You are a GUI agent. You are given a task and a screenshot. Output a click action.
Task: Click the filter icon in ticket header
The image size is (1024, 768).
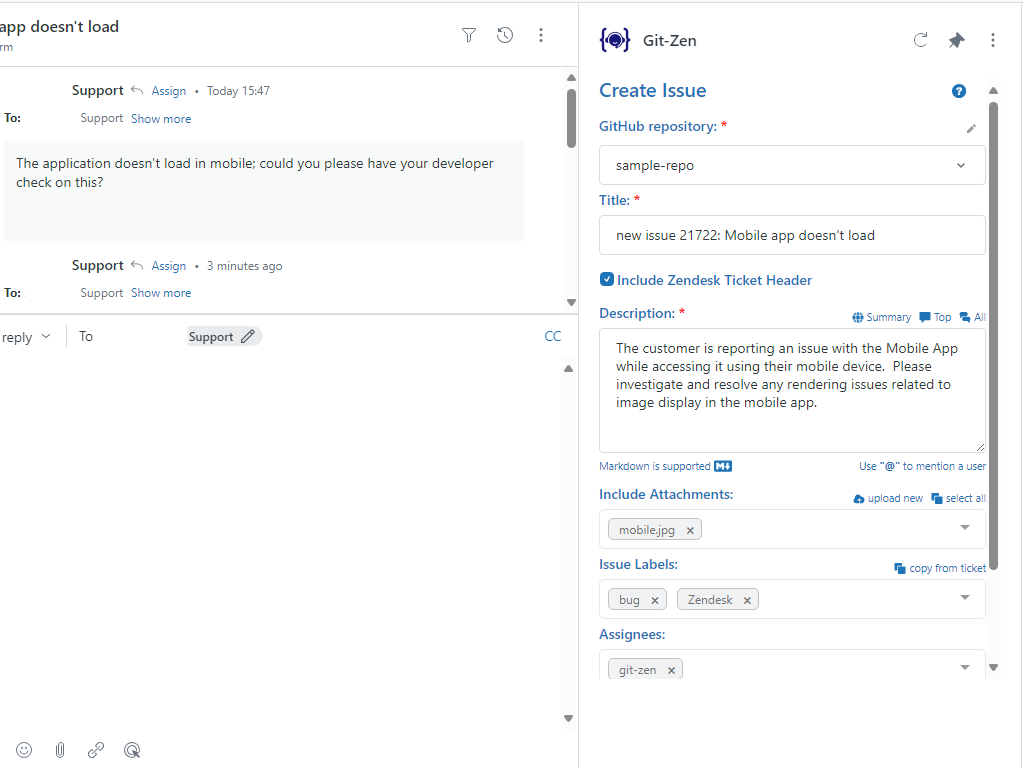(x=469, y=35)
